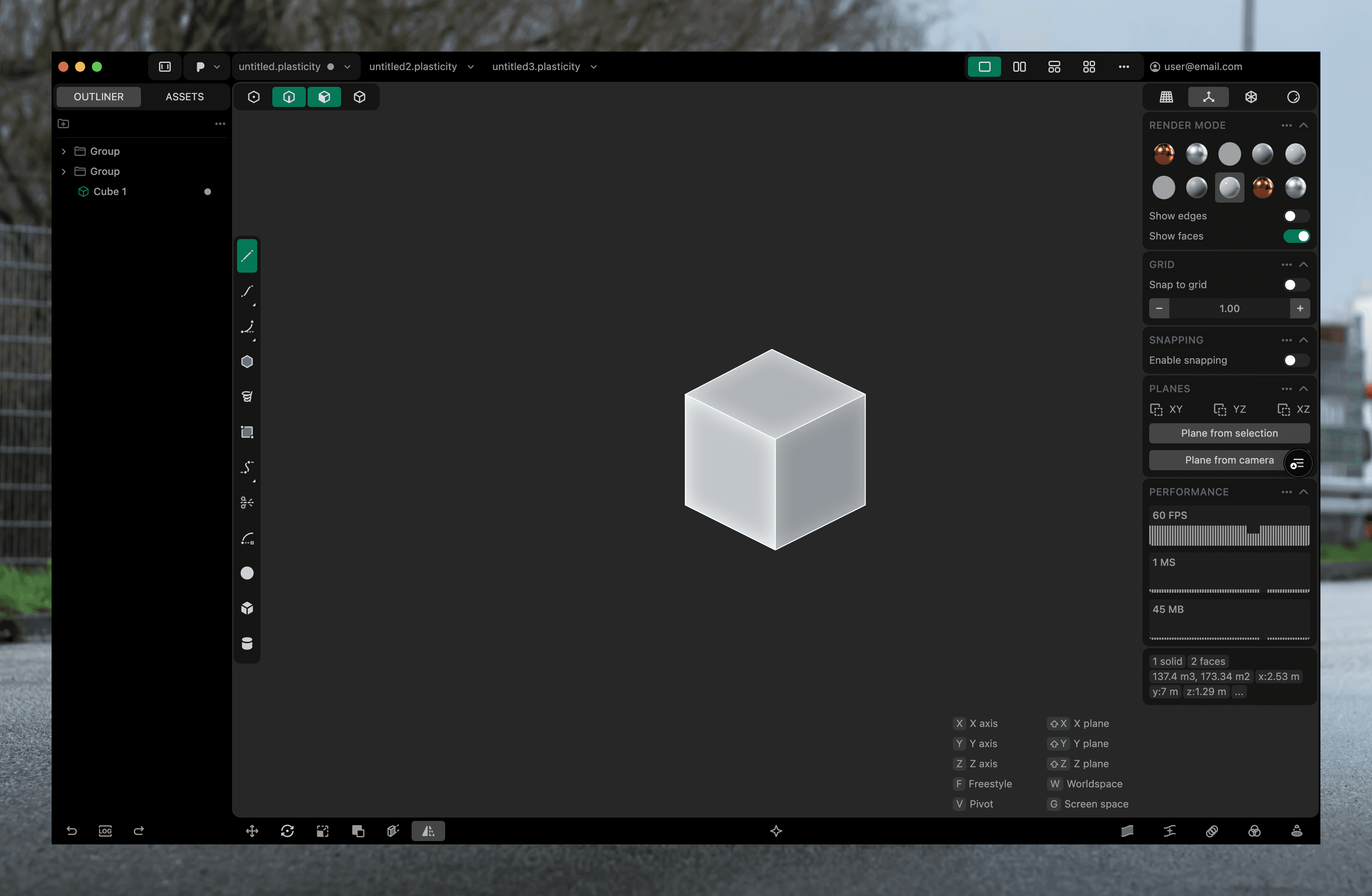
Task: Click the Undo arrow icon
Action: coord(71,831)
